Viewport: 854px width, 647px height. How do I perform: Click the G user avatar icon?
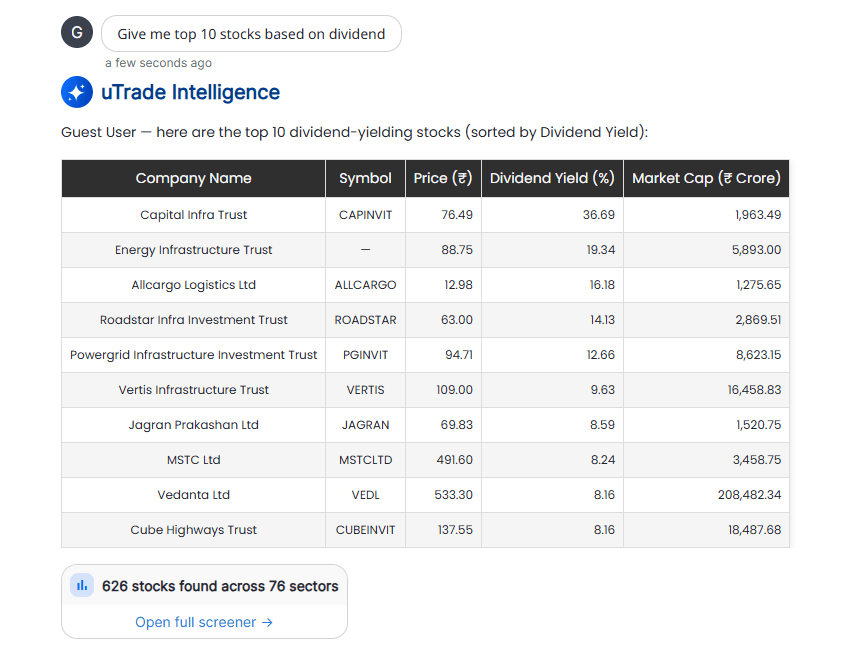pyautogui.click(x=77, y=32)
